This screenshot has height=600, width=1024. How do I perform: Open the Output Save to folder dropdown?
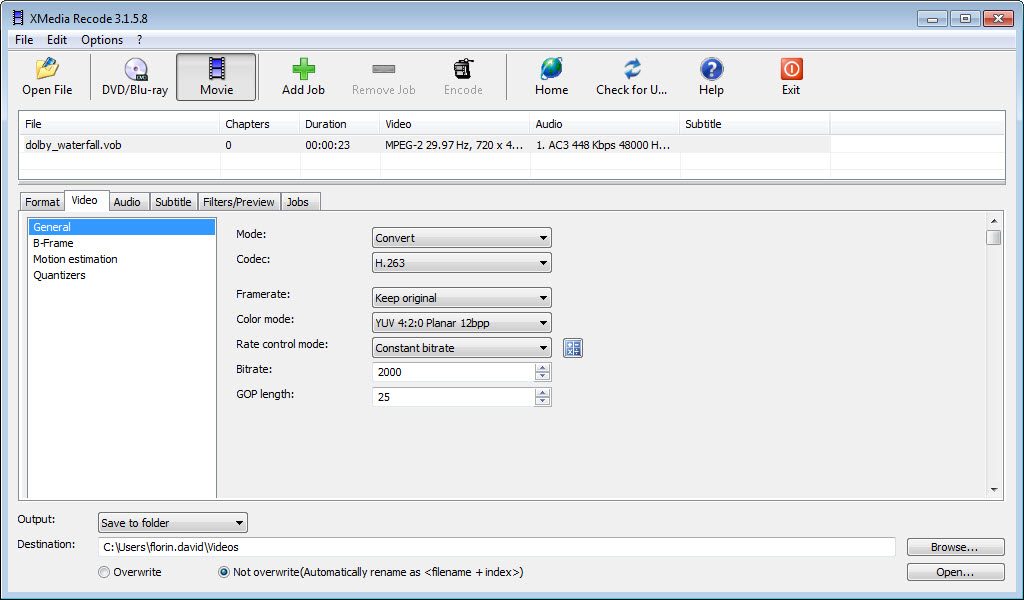tap(172, 522)
